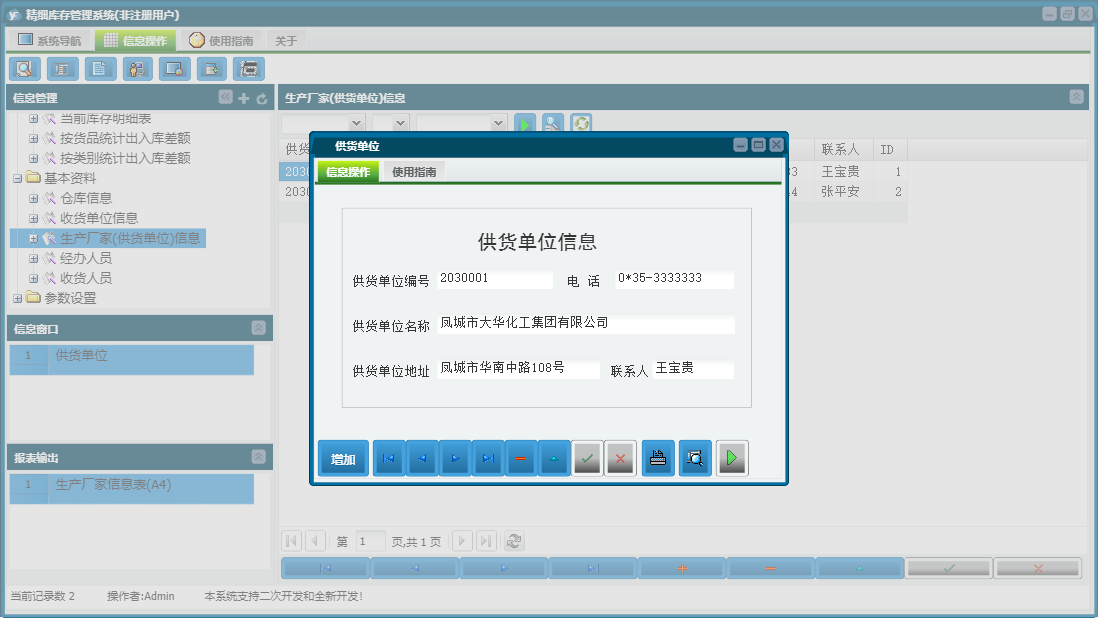Click the grid pager refresh icon
The width and height of the screenshot is (1098, 618).
tap(514, 541)
